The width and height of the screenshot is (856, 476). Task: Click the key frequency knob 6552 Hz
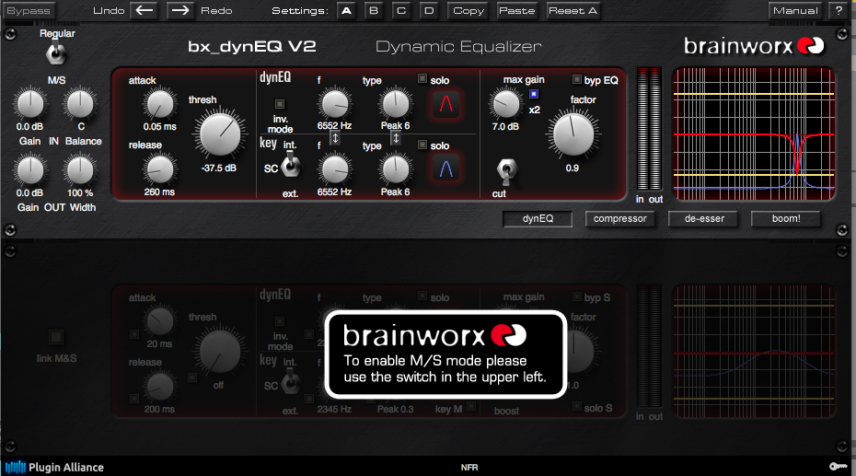(x=335, y=170)
